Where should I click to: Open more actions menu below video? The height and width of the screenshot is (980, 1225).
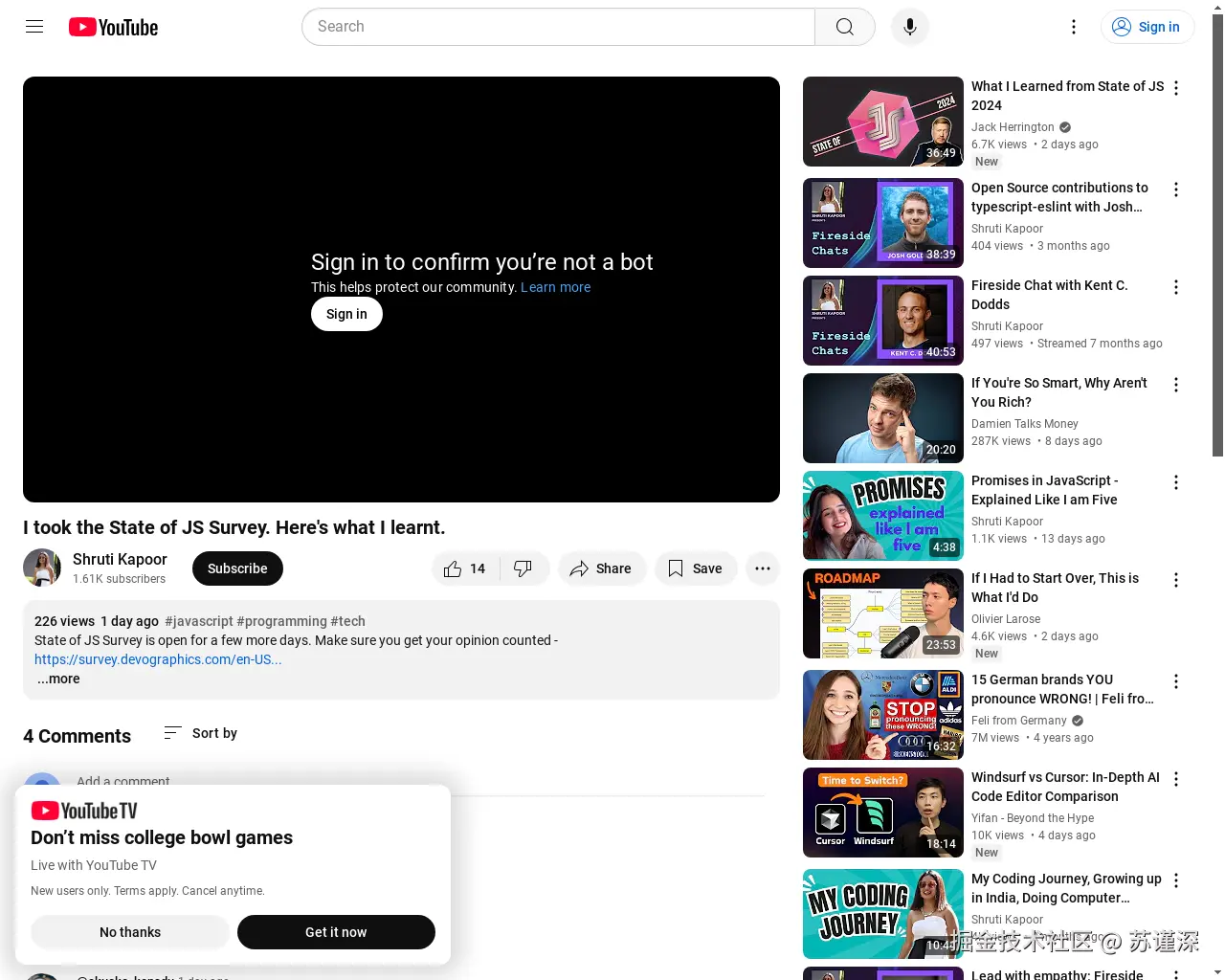click(x=763, y=568)
